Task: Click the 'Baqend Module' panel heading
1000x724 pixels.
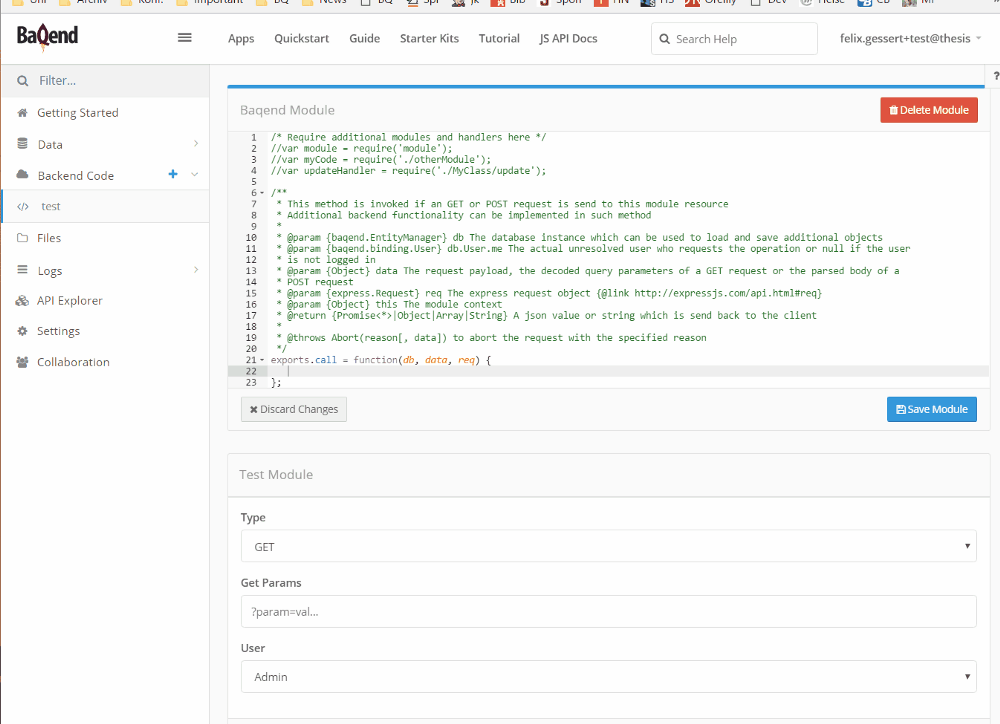Action: coord(287,110)
